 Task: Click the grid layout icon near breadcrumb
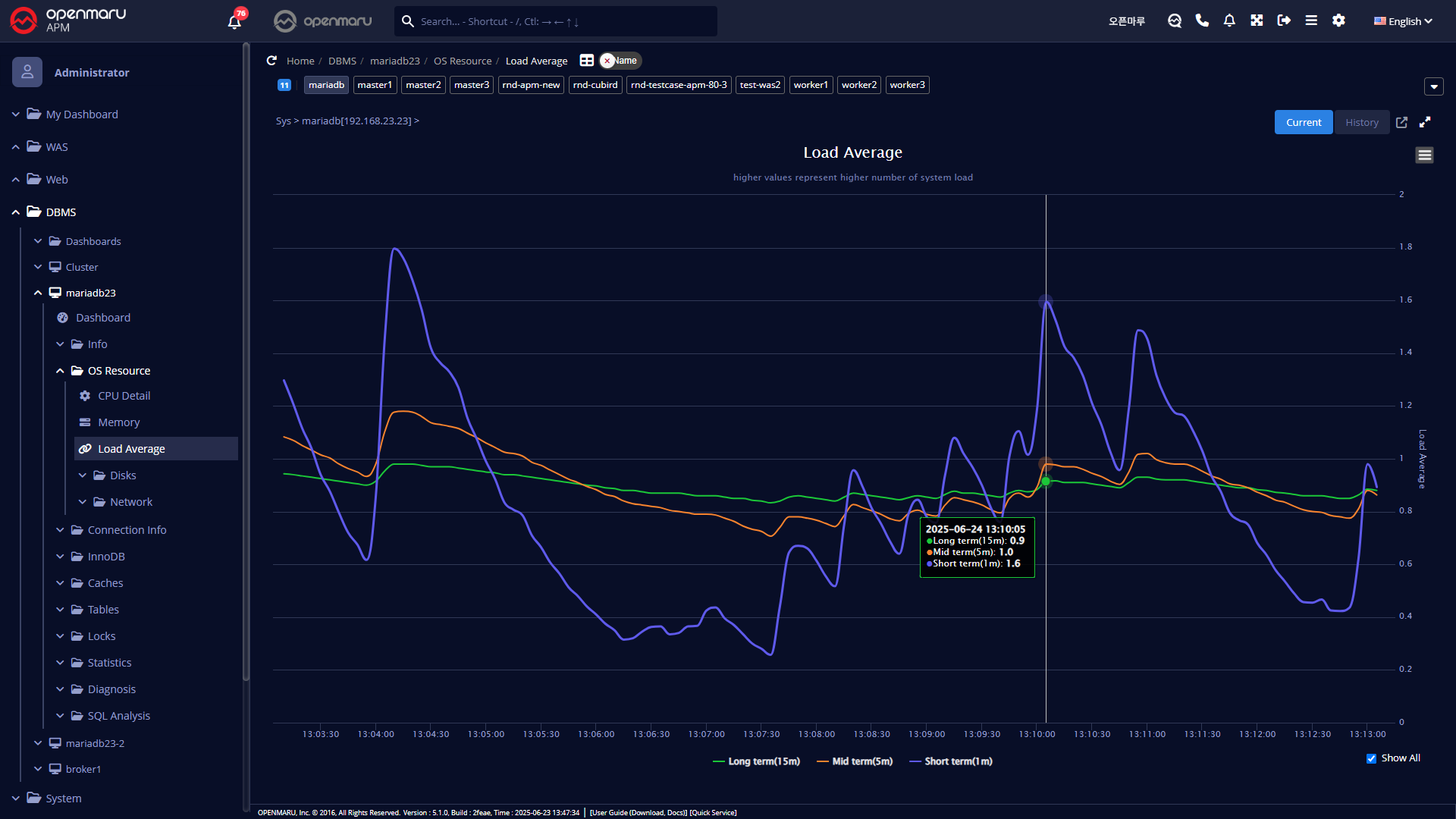coord(586,61)
